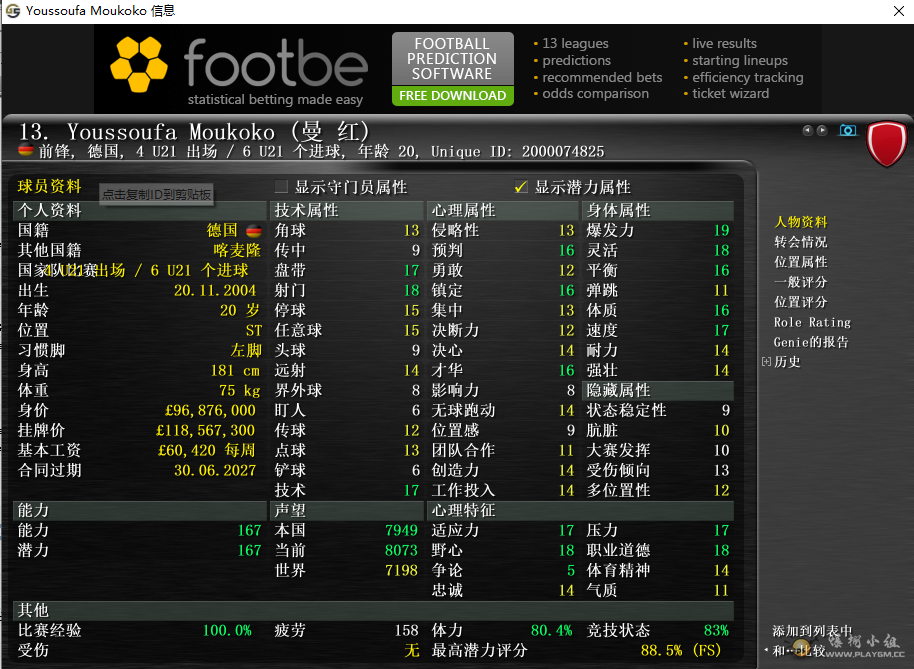This screenshot has height=669, width=914.
Task: Enable 显示守门员属性 checkbox
Action: (x=281, y=187)
